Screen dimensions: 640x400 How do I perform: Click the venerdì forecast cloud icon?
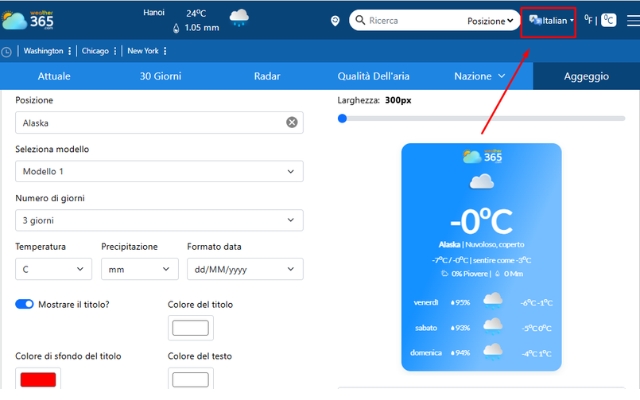[x=493, y=301]
